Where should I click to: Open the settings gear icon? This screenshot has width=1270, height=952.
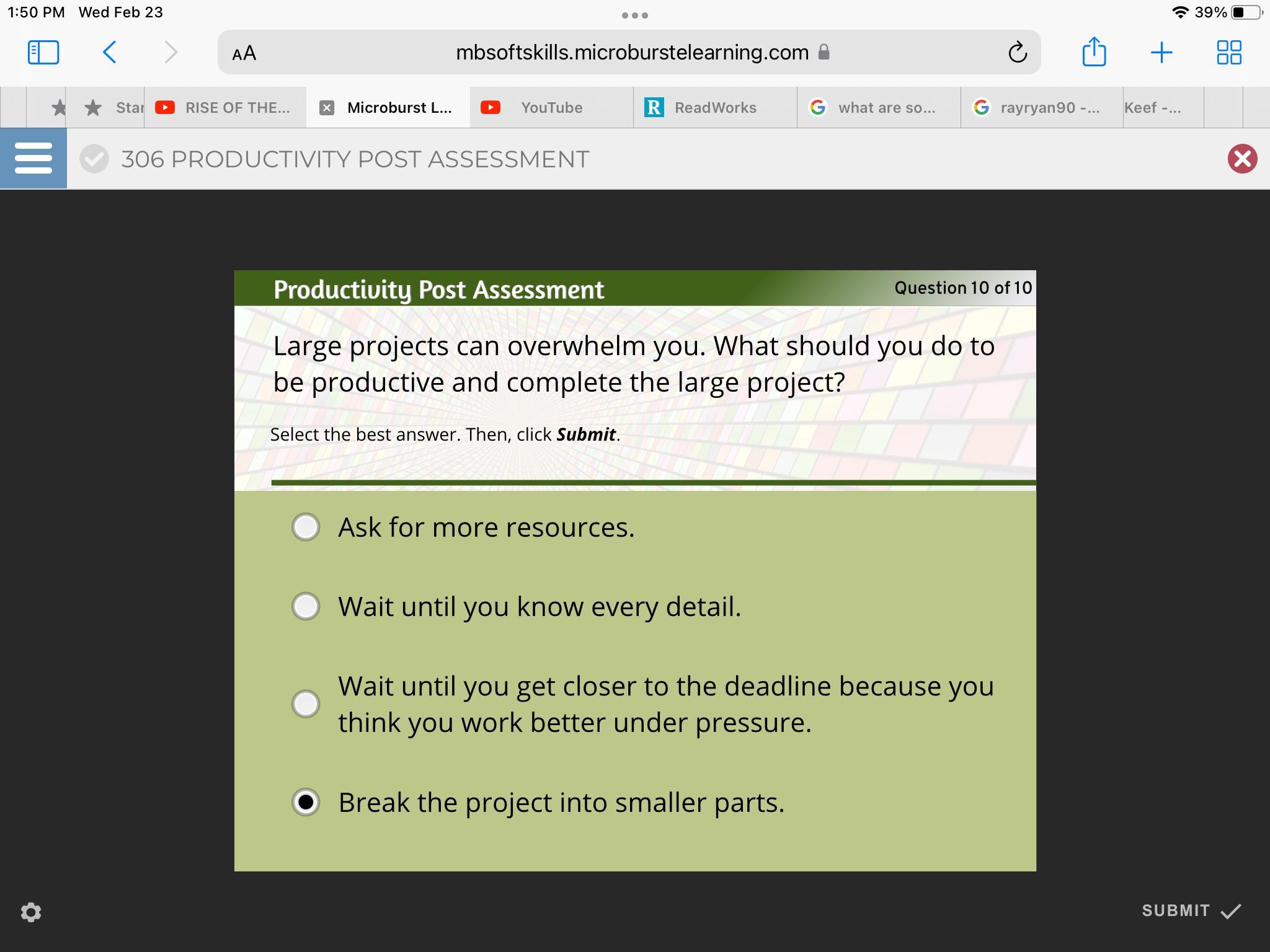click(x=31, y=912)
